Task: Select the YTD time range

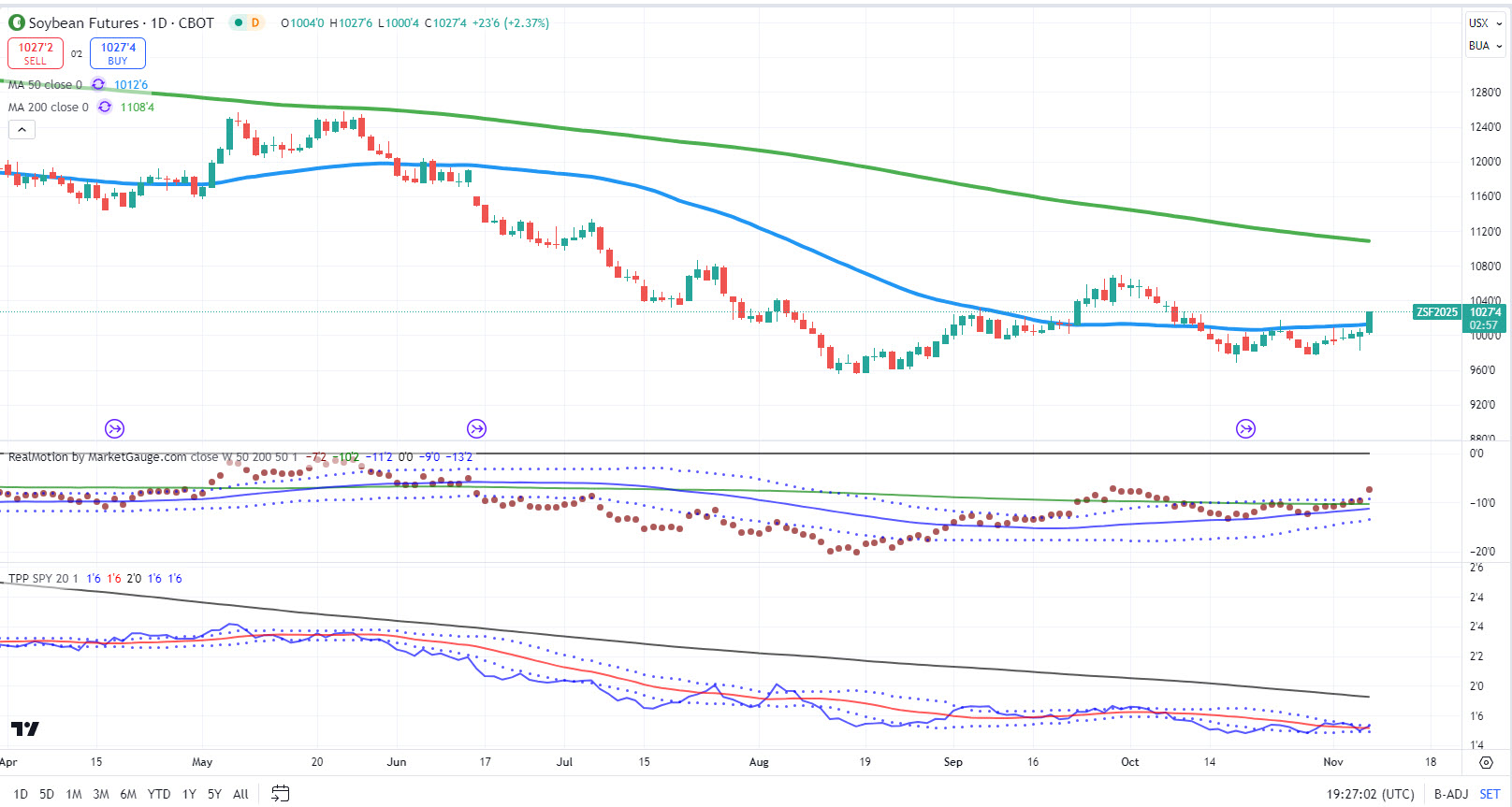Action: coord(159,794)
